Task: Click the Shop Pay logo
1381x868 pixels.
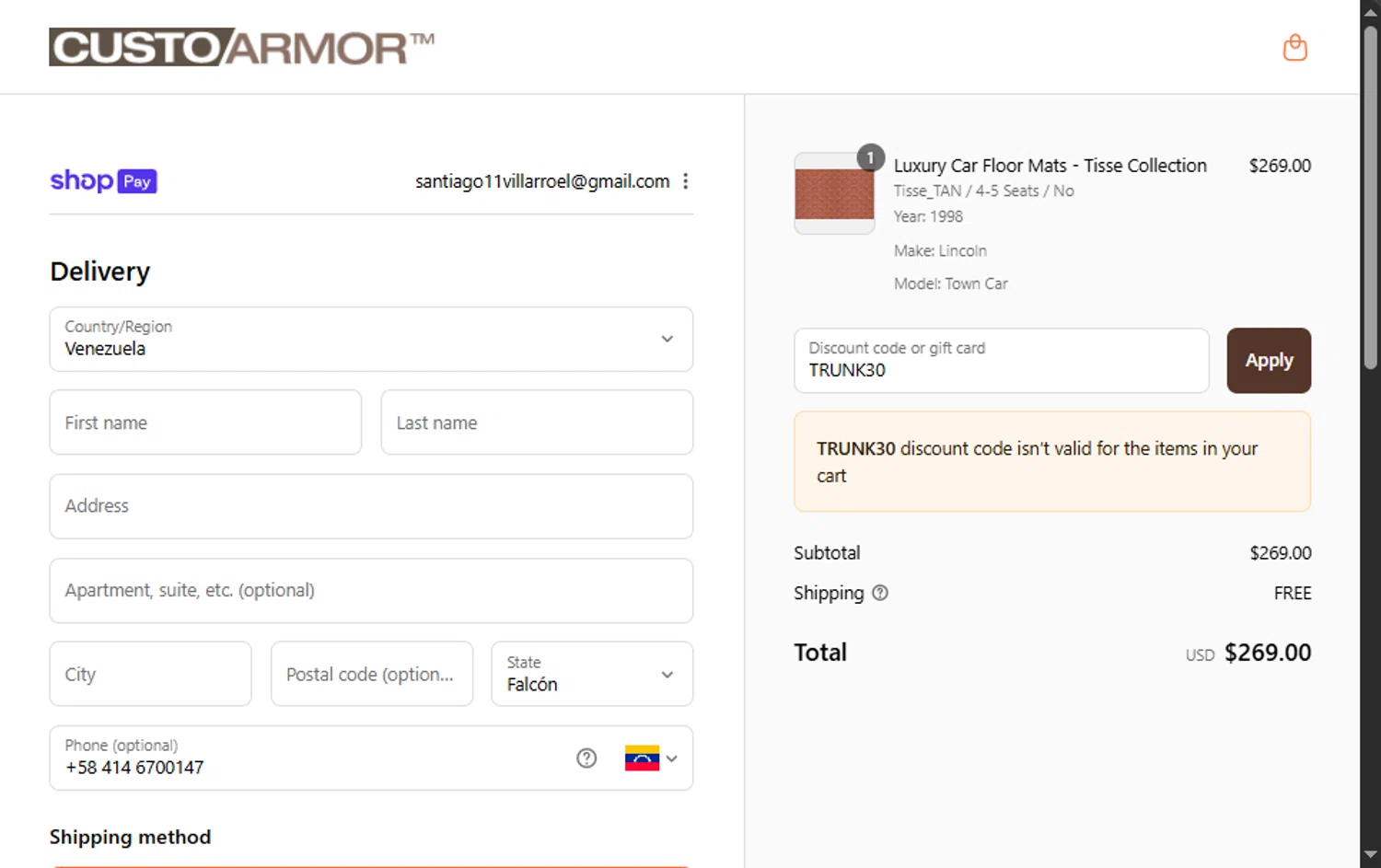Action: point(103,180)
